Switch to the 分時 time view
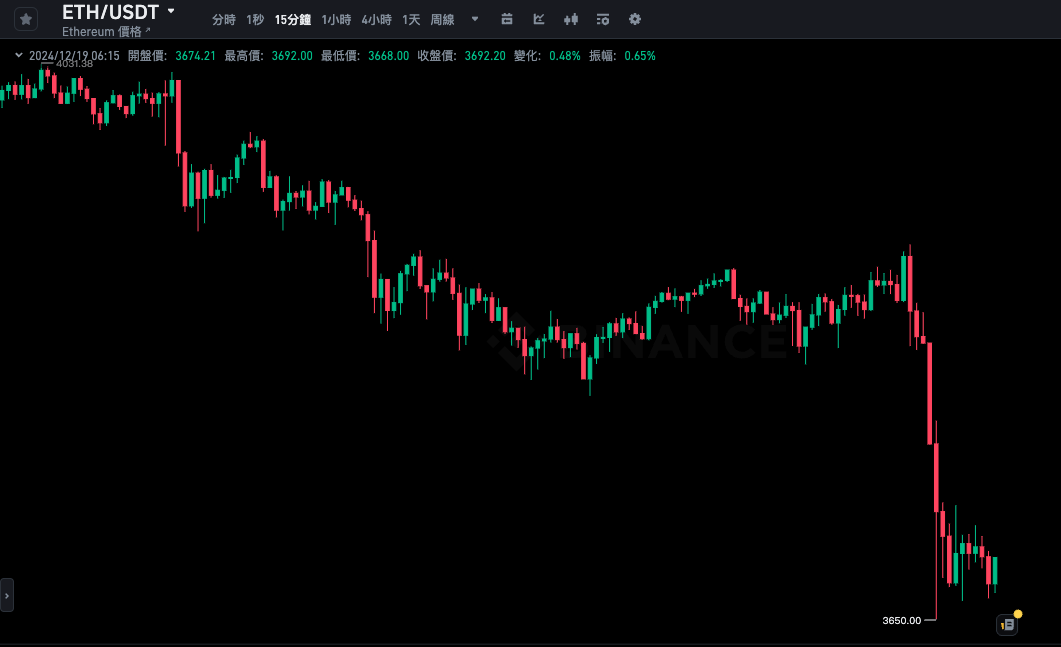 point(224,19)
